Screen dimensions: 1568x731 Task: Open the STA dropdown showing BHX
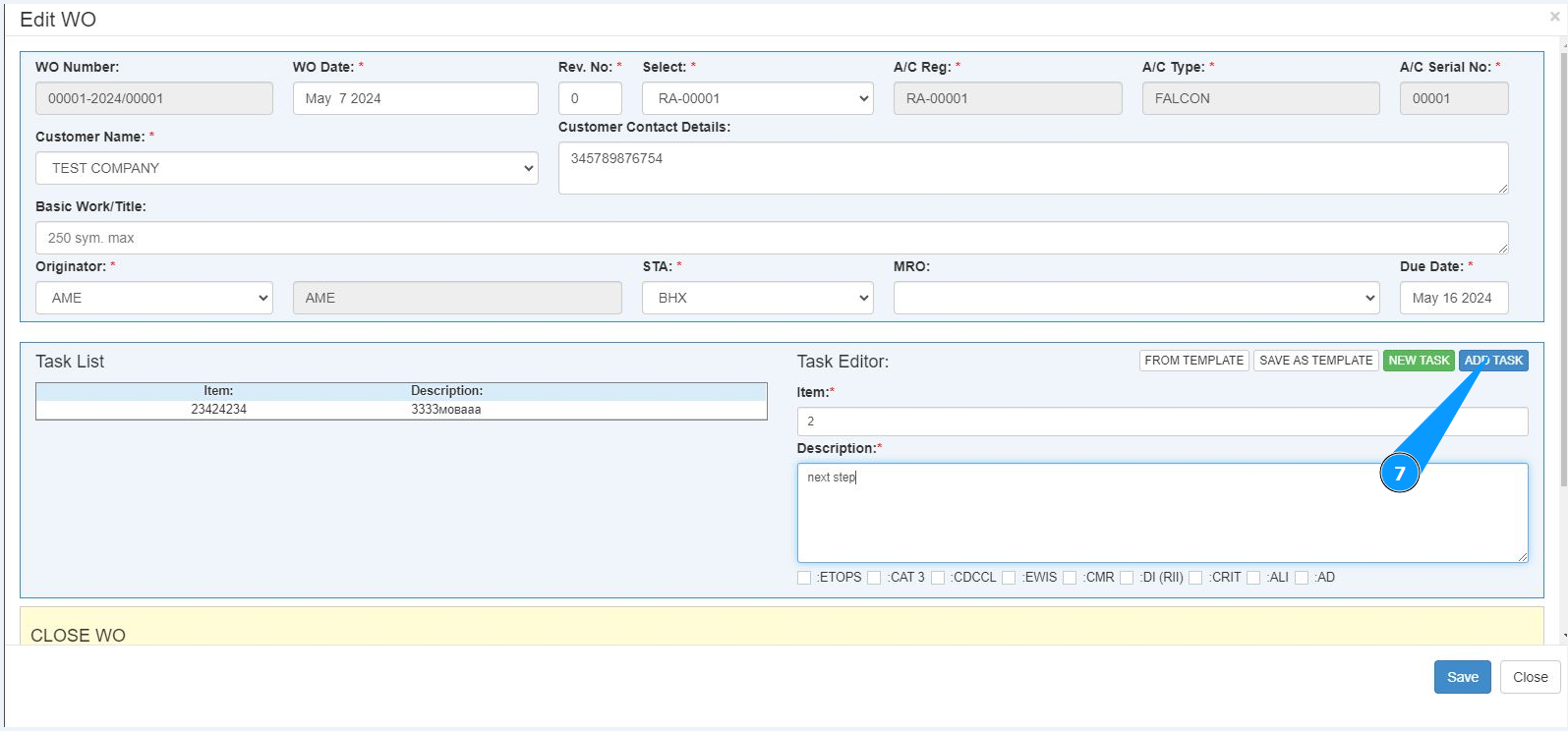tap(757, 298)
